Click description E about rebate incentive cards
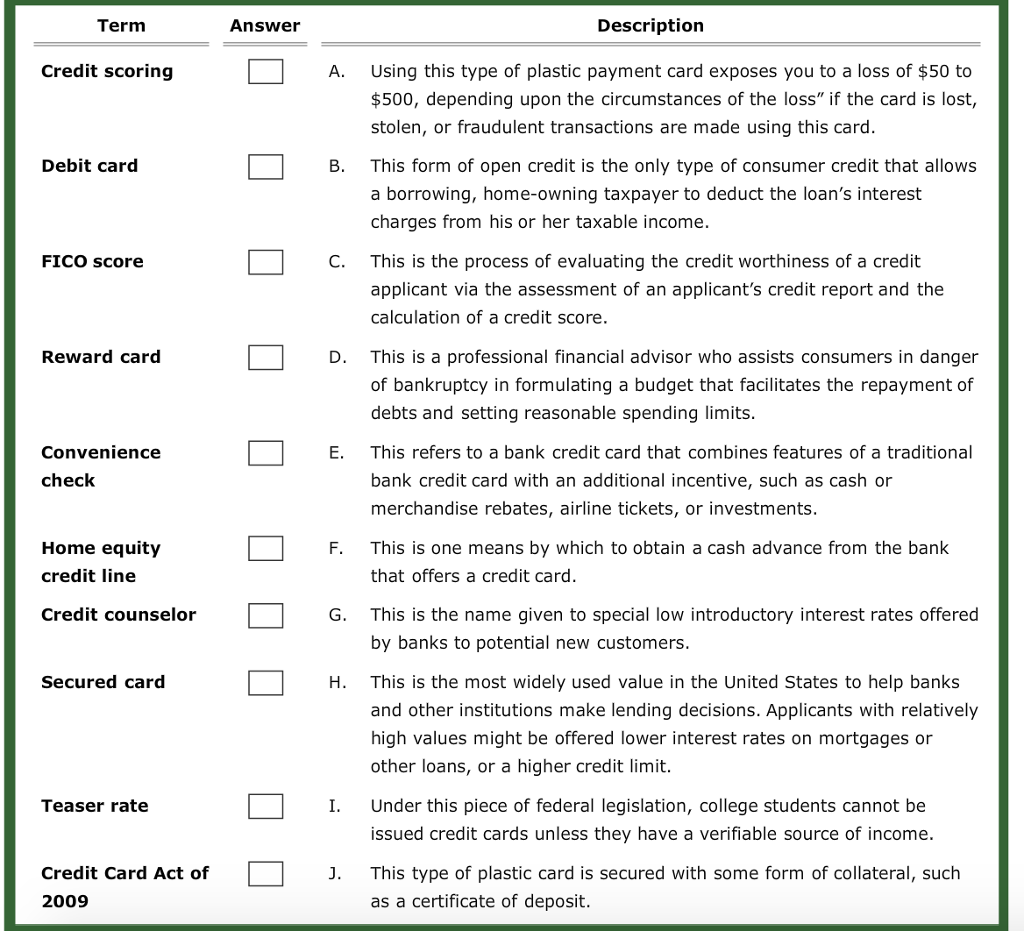The width and height of the screenshot is (1024, 931). (670, 480)
